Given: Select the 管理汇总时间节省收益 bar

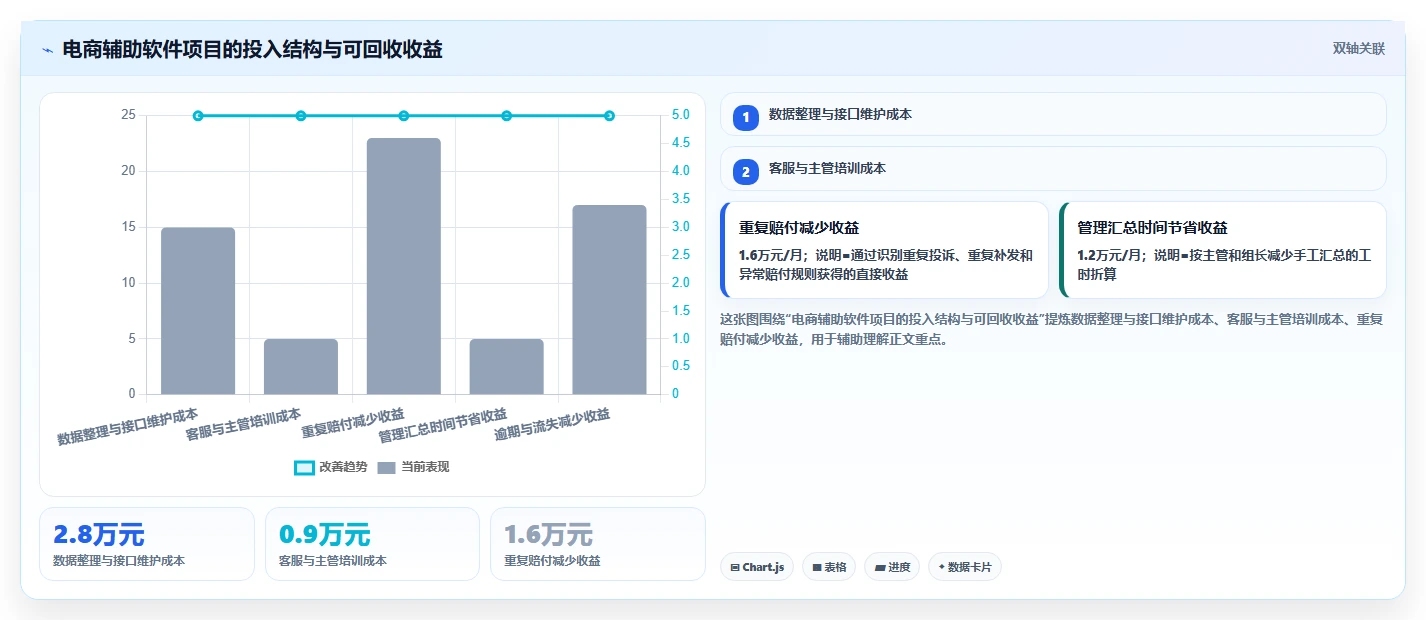Looking at the screenshot, I should [507, 366].
